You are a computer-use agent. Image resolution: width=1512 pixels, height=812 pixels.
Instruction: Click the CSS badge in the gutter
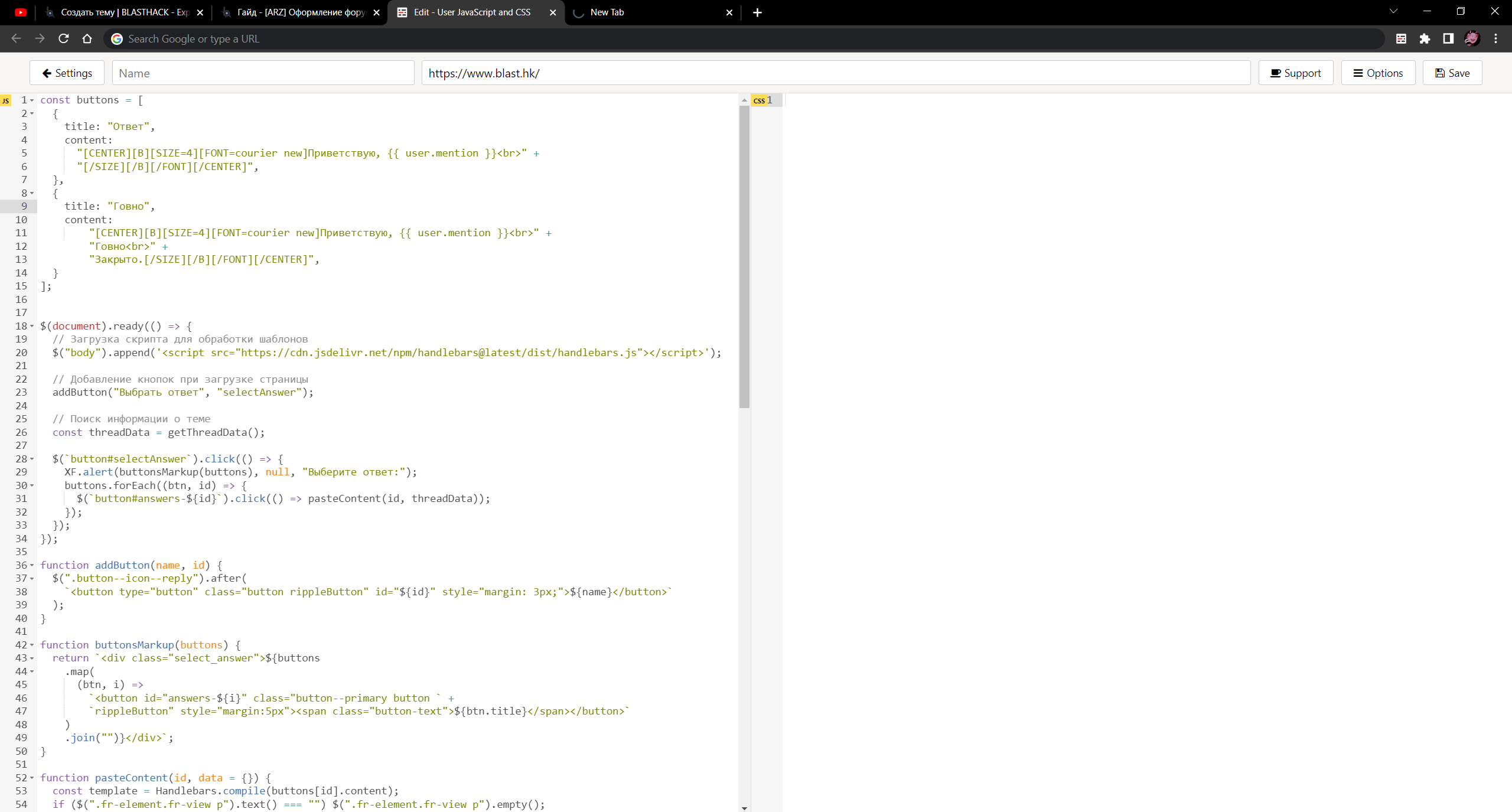pyautogui.click(x=759, y=100)
